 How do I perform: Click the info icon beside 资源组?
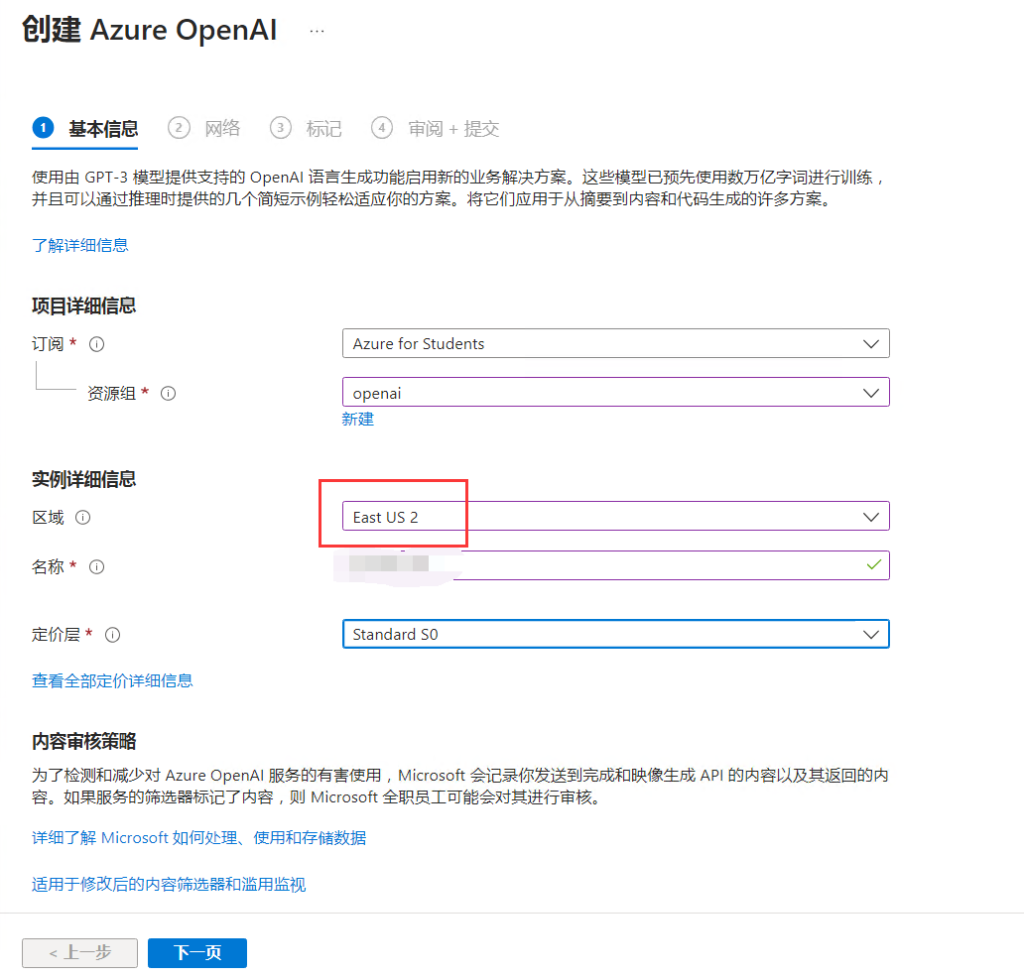tap(167, 393)
